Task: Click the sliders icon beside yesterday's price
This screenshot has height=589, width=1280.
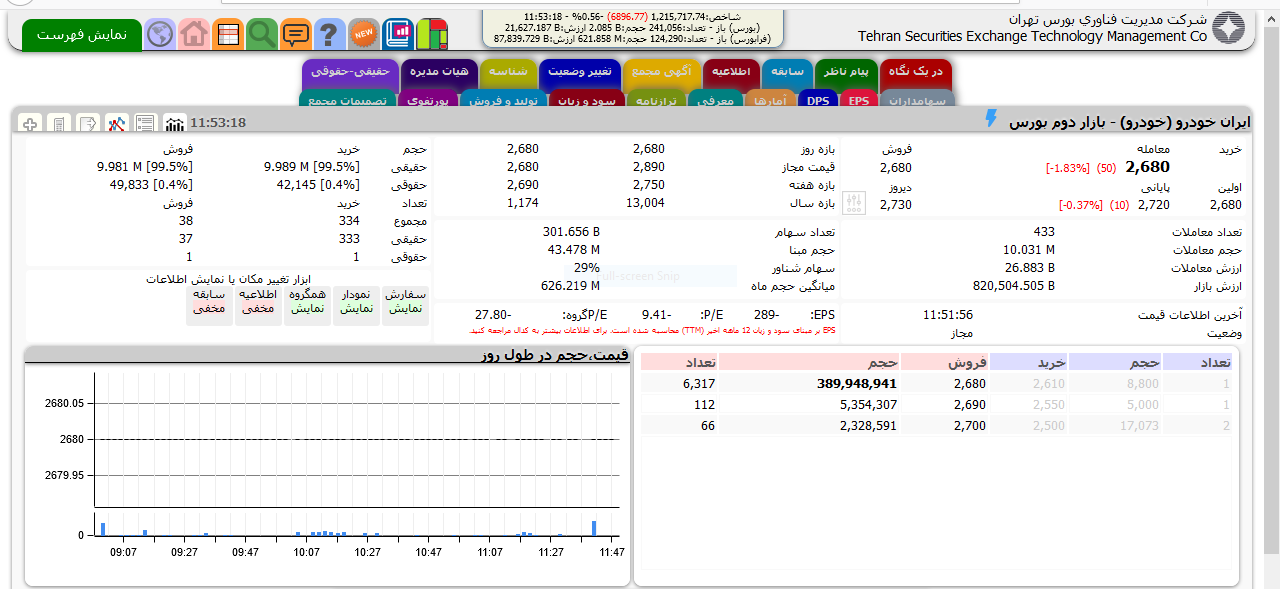Action: (853, 204)
